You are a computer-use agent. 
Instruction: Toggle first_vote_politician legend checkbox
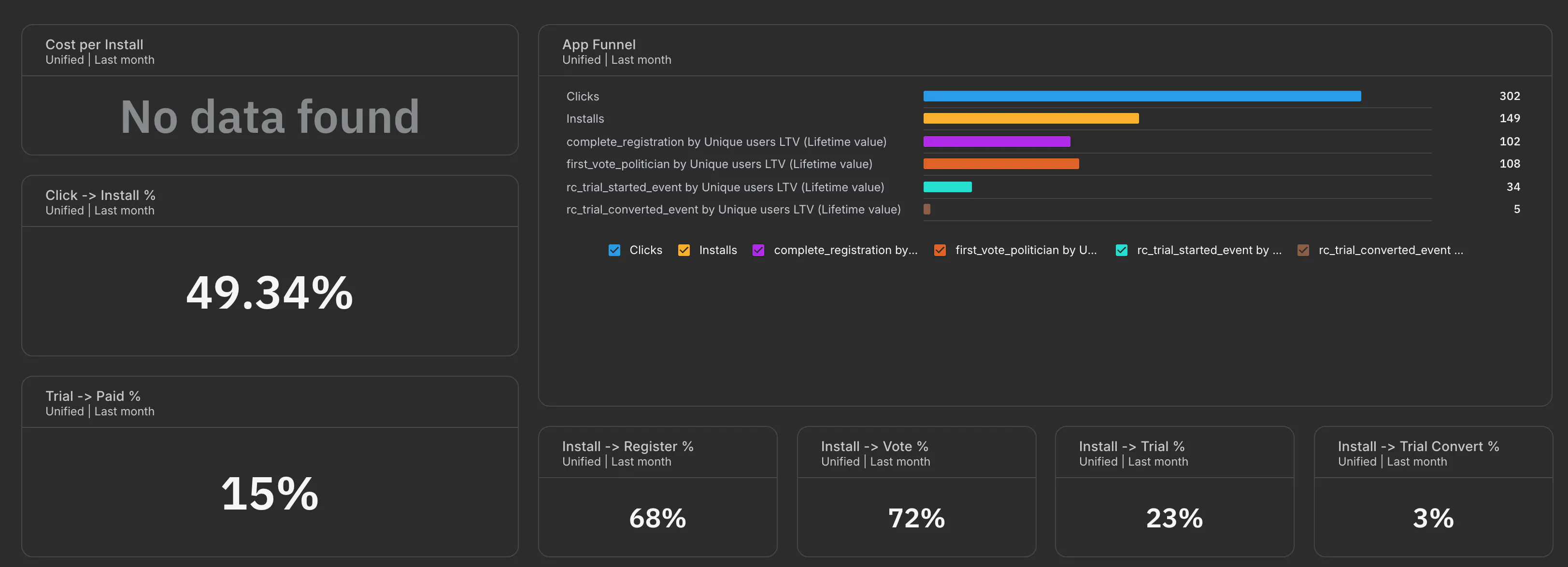point(940,250)
